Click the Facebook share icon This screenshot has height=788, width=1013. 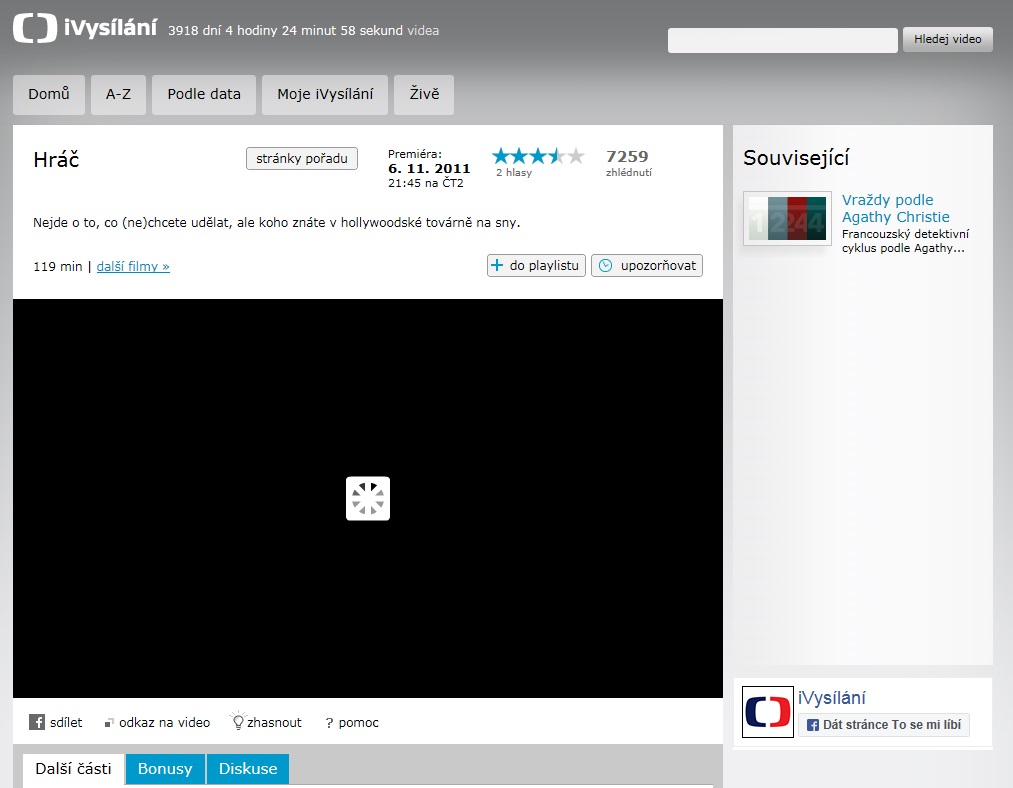pyautogui.click(x=37, y=722)
